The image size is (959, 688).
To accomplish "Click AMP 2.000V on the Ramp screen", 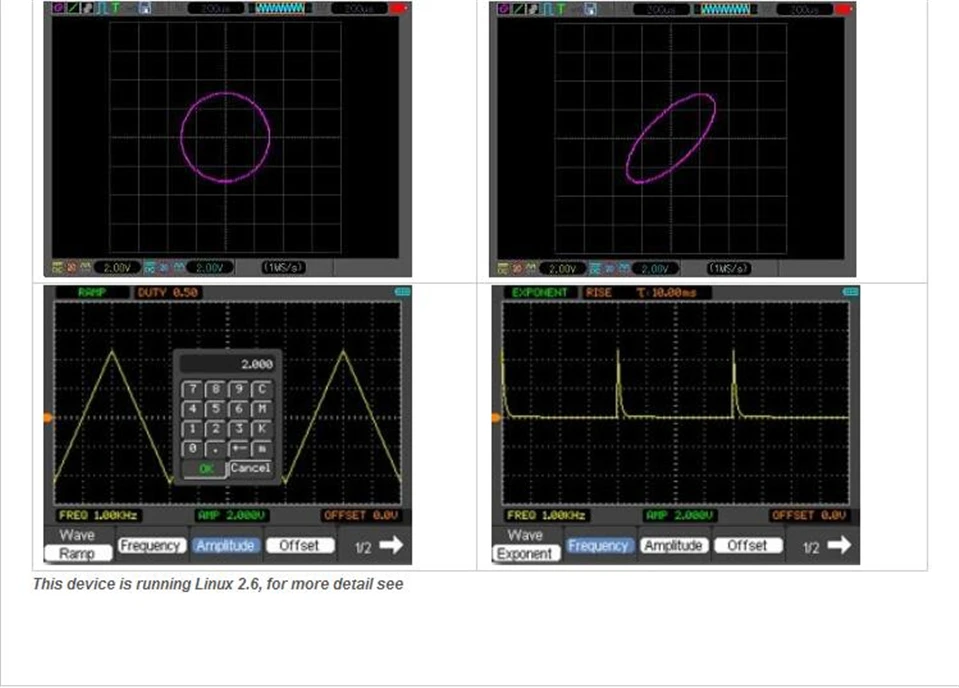I will (232, 516).
